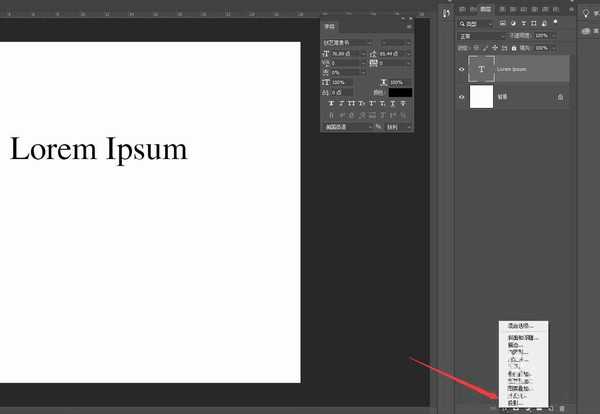Image resolution: width=600 pixels, height=414 pixels.
Task: Toggle visibility of the background layer
Action: point(462,97)
